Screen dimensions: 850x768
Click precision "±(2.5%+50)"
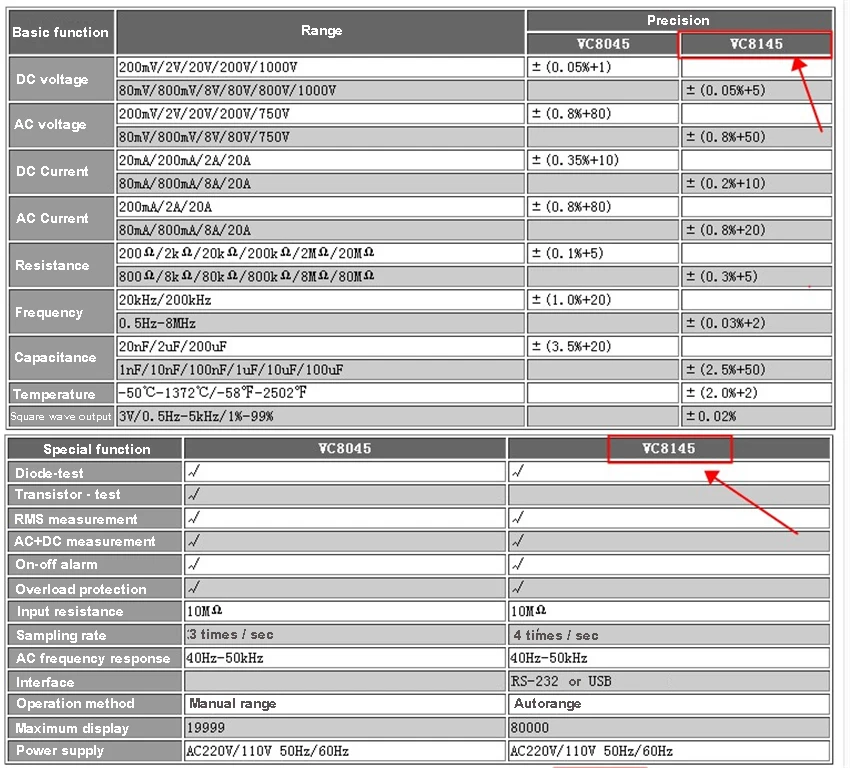[x=756, y=370]
